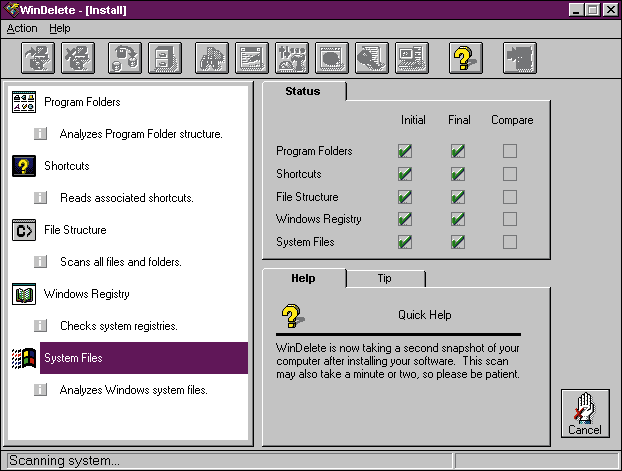The image size is (622, 471).
Task: Click the exit door toolbar icon
Action: click(520, 58)
